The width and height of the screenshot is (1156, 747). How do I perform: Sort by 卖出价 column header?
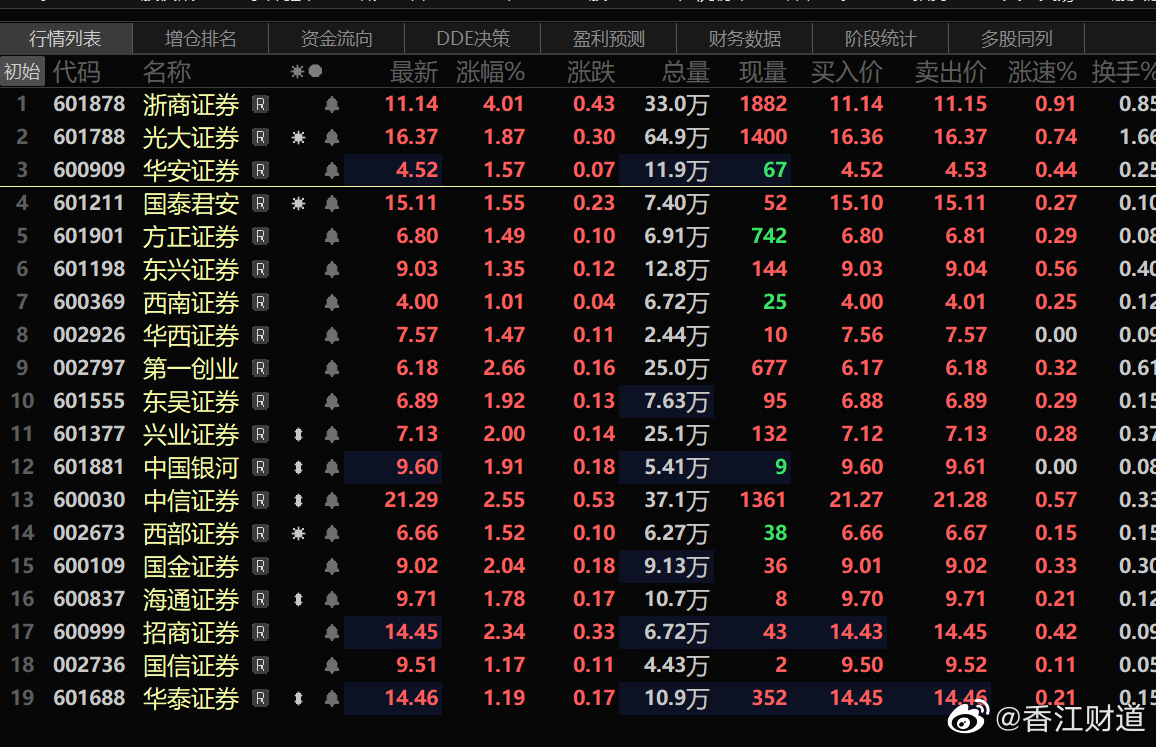pos(950,72)
